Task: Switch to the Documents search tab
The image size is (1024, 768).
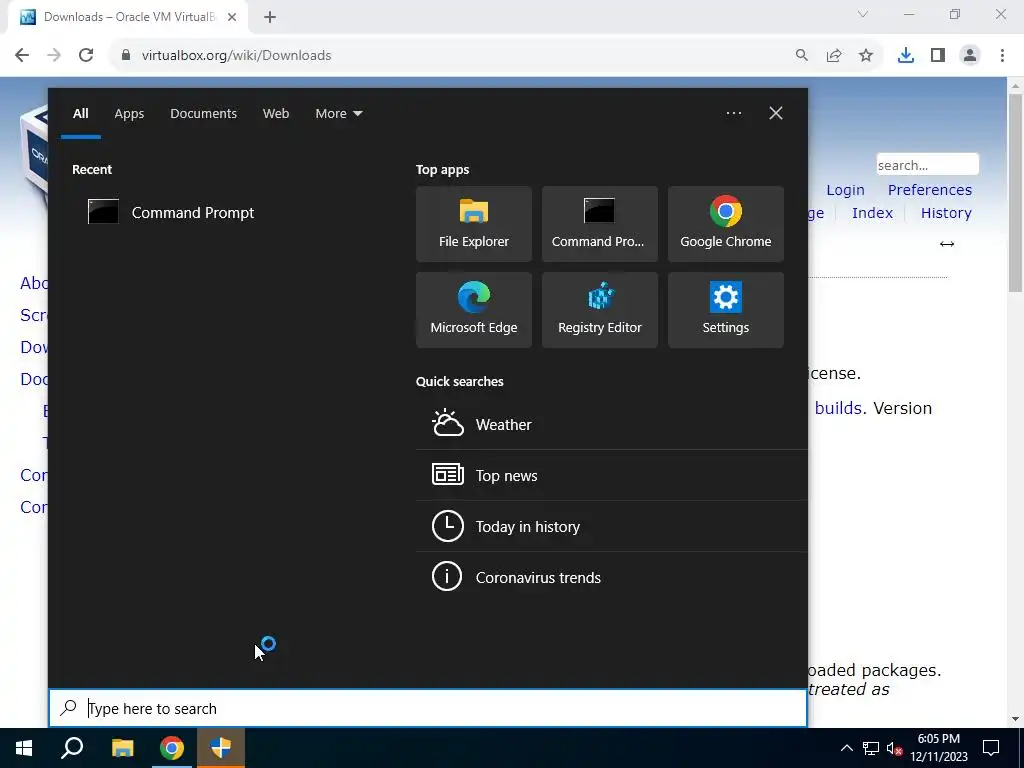Action: [204, 114]
